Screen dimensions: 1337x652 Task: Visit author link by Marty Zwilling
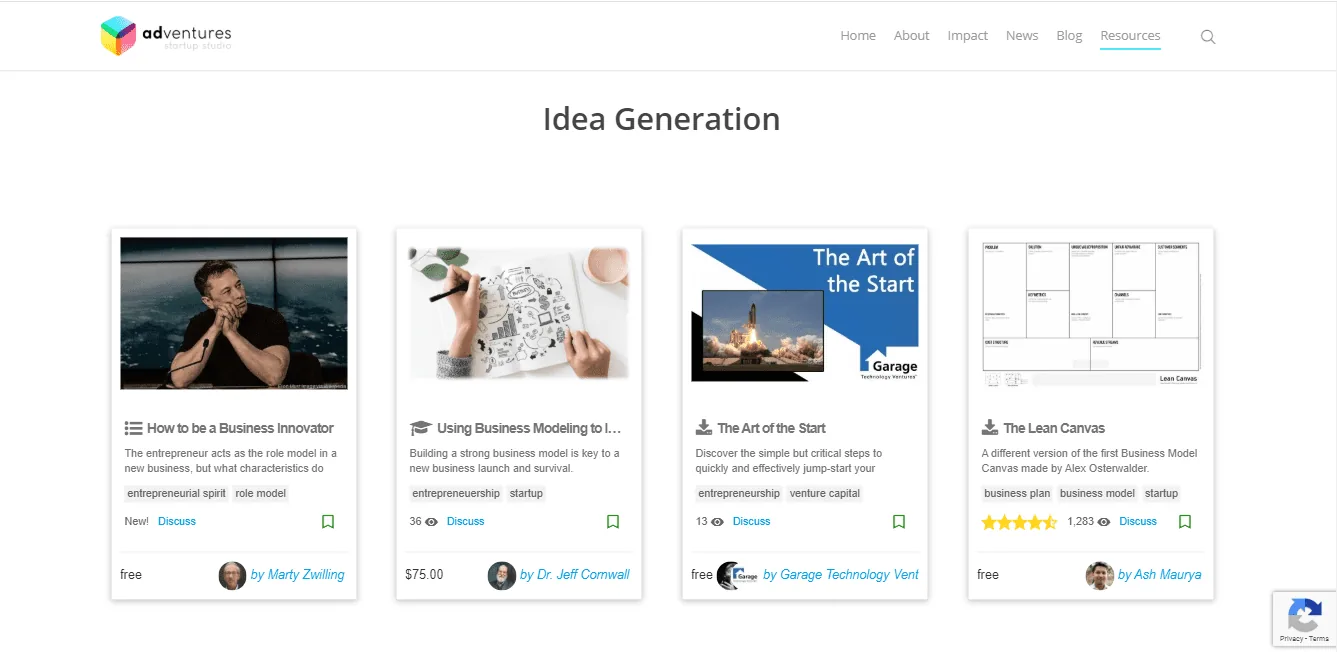coord(297,575)
